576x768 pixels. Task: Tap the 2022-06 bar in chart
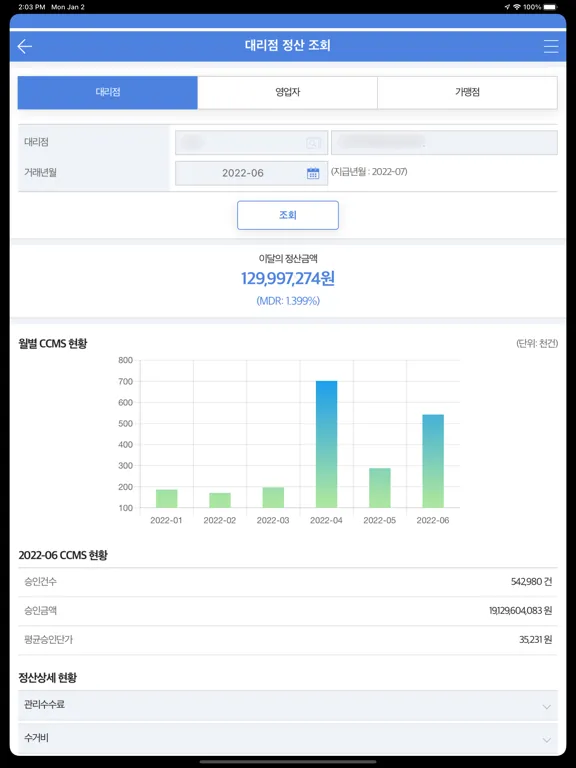(x=433, y=461)
